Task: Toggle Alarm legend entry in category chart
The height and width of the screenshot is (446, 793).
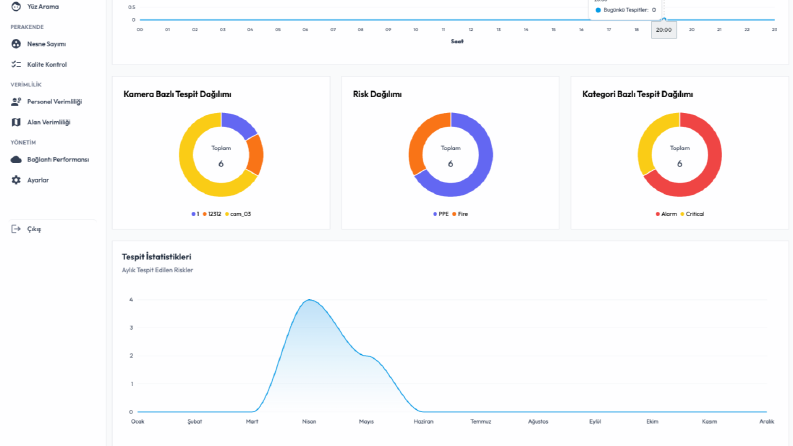Action: pos(666,214)
